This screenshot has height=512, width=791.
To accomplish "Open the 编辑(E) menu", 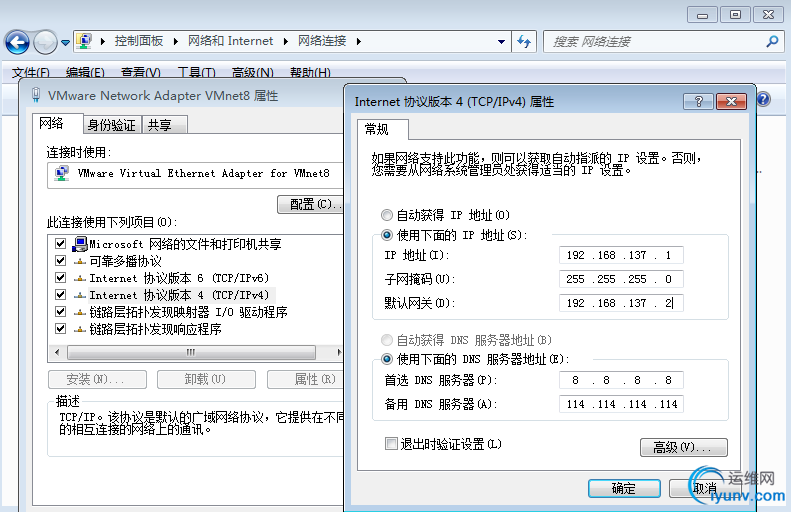I will [x=85, y=73].
